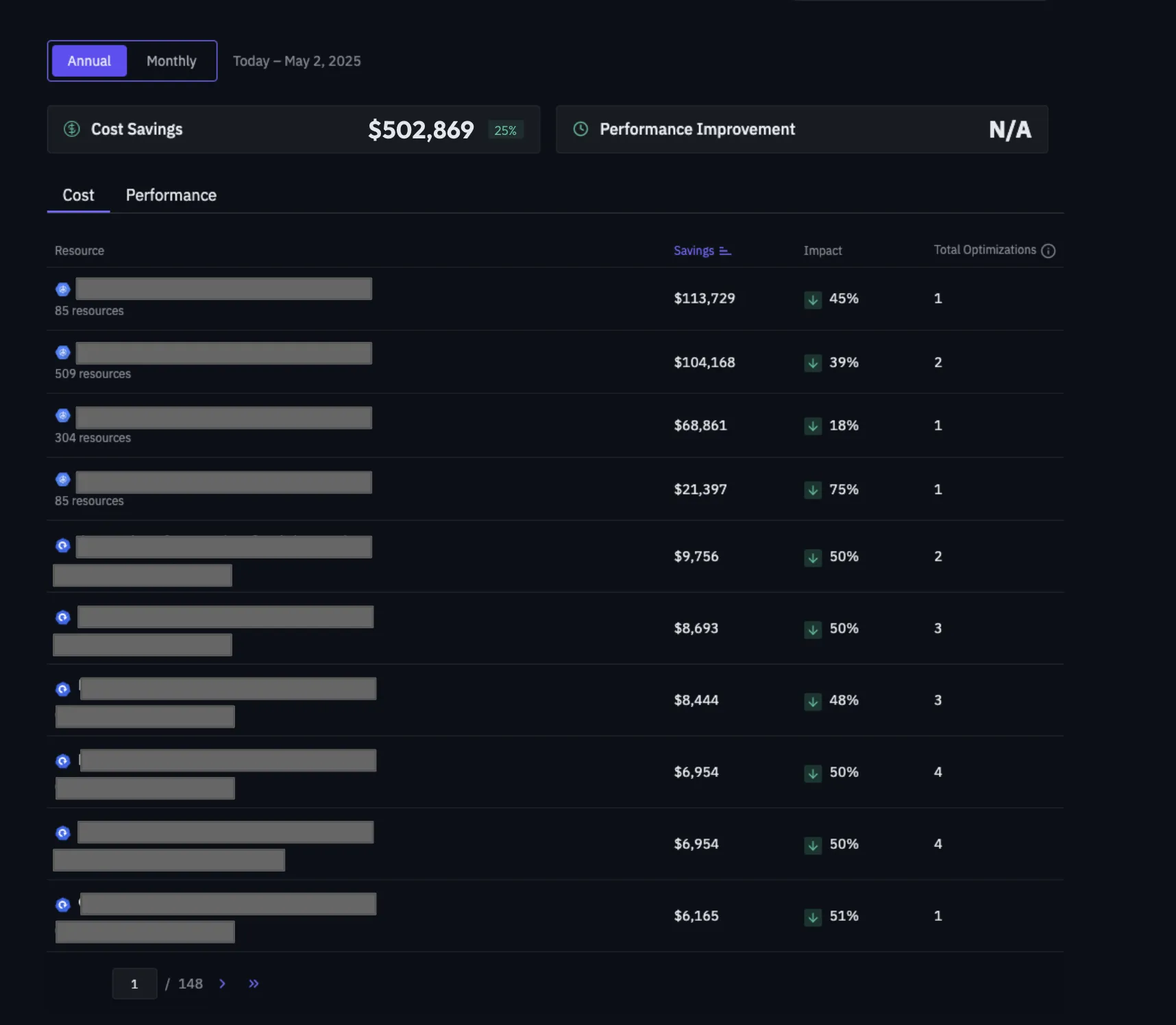Click the Performance Improvement clock icon
The width and height of the screenshot is (1176, 1025).
pyautogui.click(x=580, y=129)
